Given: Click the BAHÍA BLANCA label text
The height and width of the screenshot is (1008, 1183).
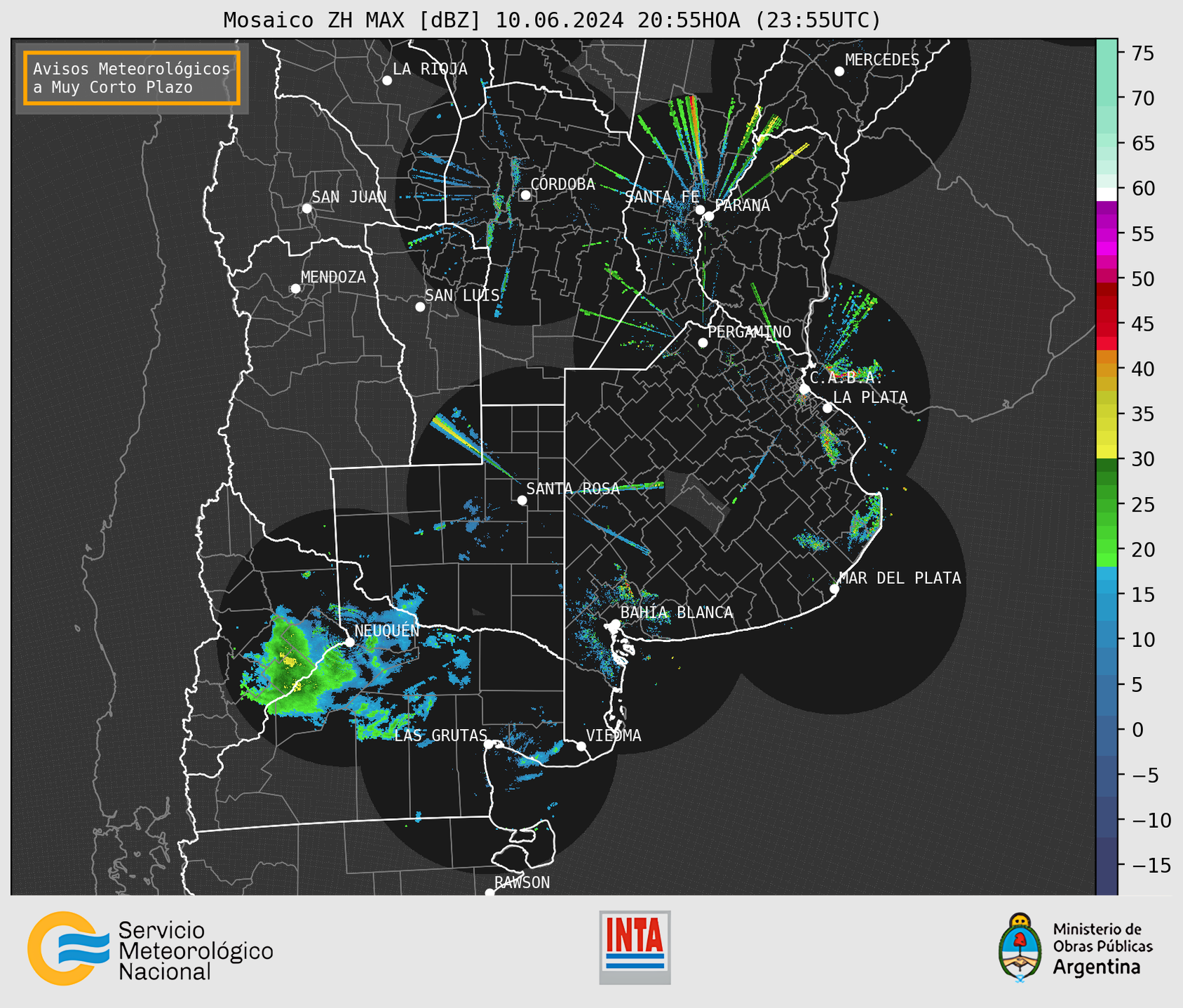Looking at the screenshot, I should click(677, 613).
